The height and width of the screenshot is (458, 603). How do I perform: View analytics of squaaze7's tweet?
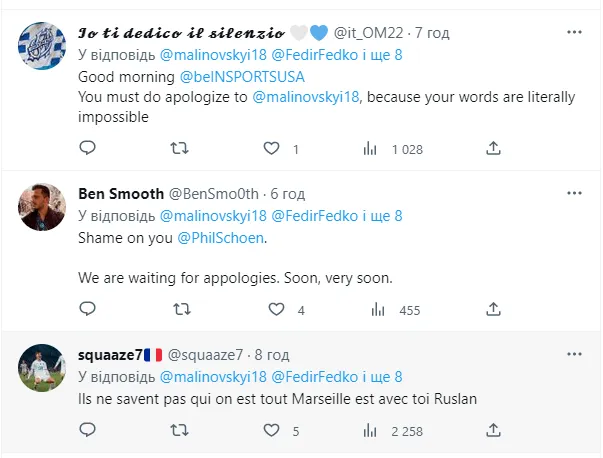[x=370, y=431]
